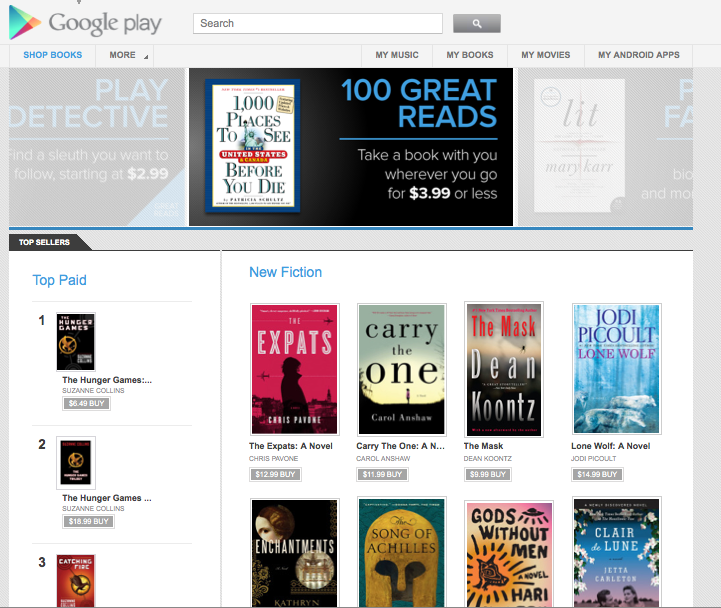Buy The Hunger Games for $6.49
721x608 pixels.
[x=86, y=403]
